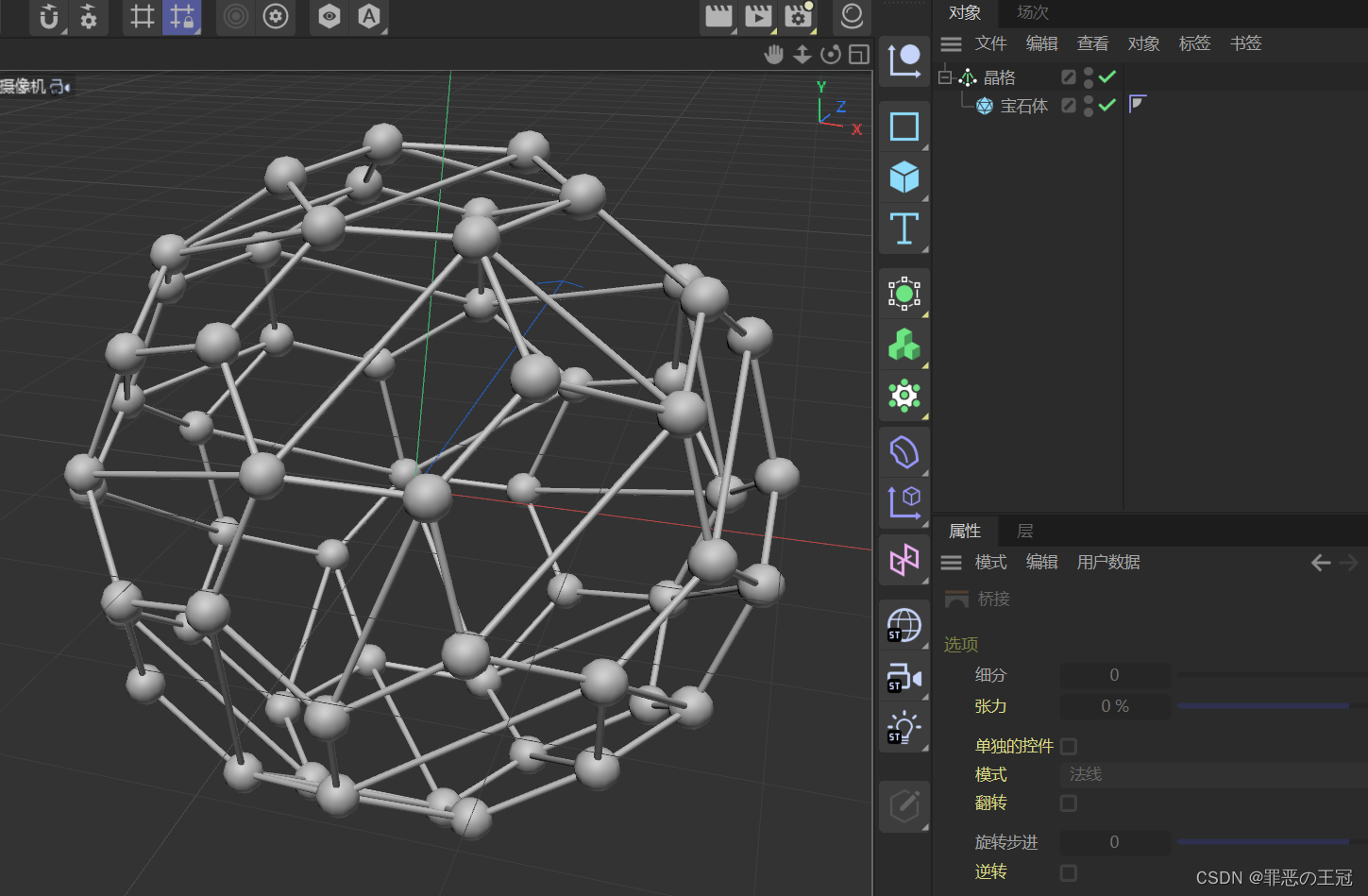
Task: Toggle the 宝石体 layer square icon
Action: pyautogui.click(x=1068, y=106)
